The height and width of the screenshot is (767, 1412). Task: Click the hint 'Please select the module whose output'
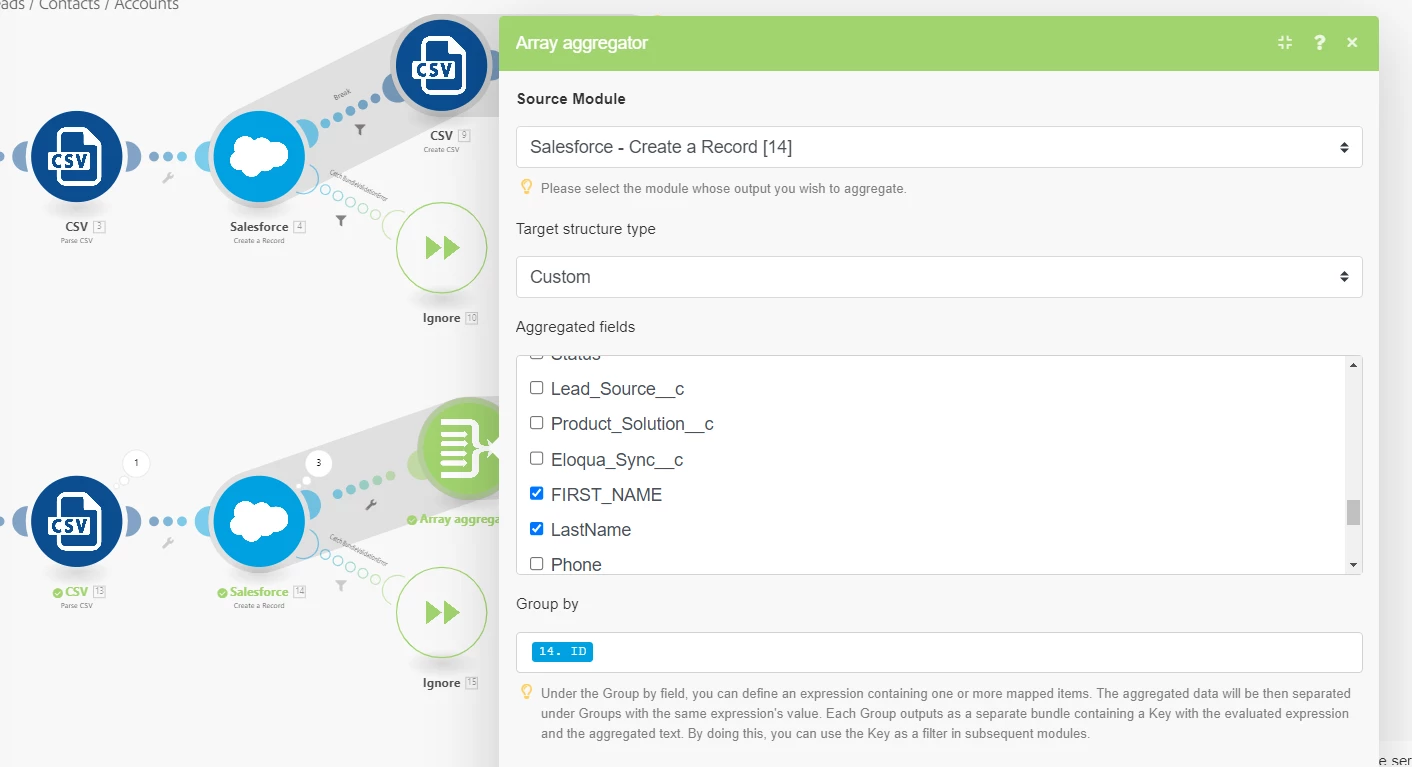click(724, 188)
